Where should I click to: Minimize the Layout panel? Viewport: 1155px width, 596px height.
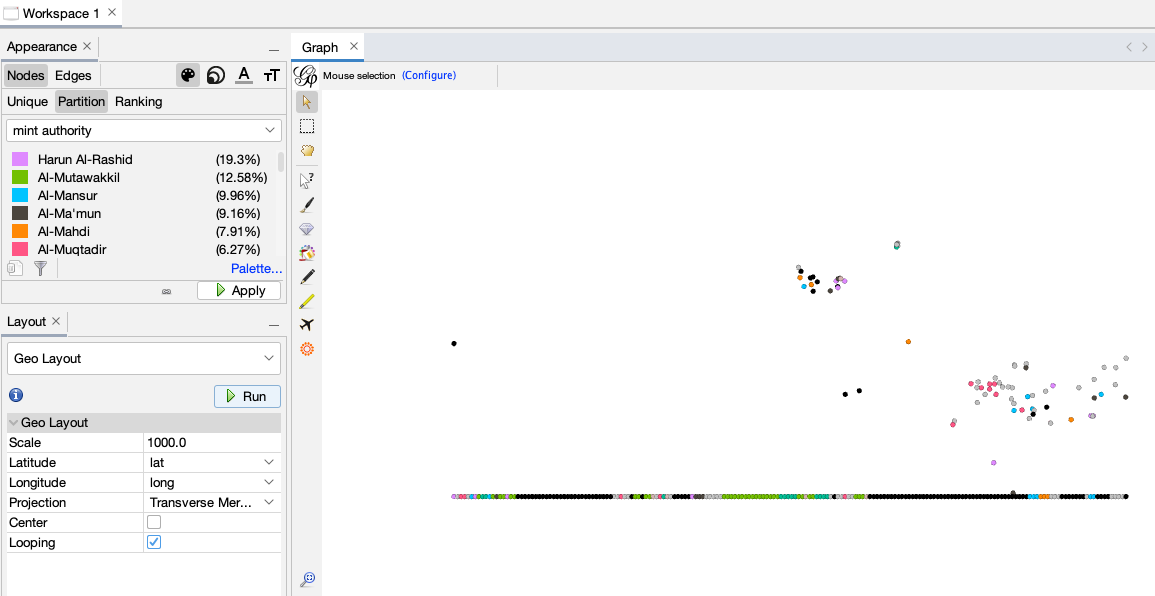[x=274, y=325]
